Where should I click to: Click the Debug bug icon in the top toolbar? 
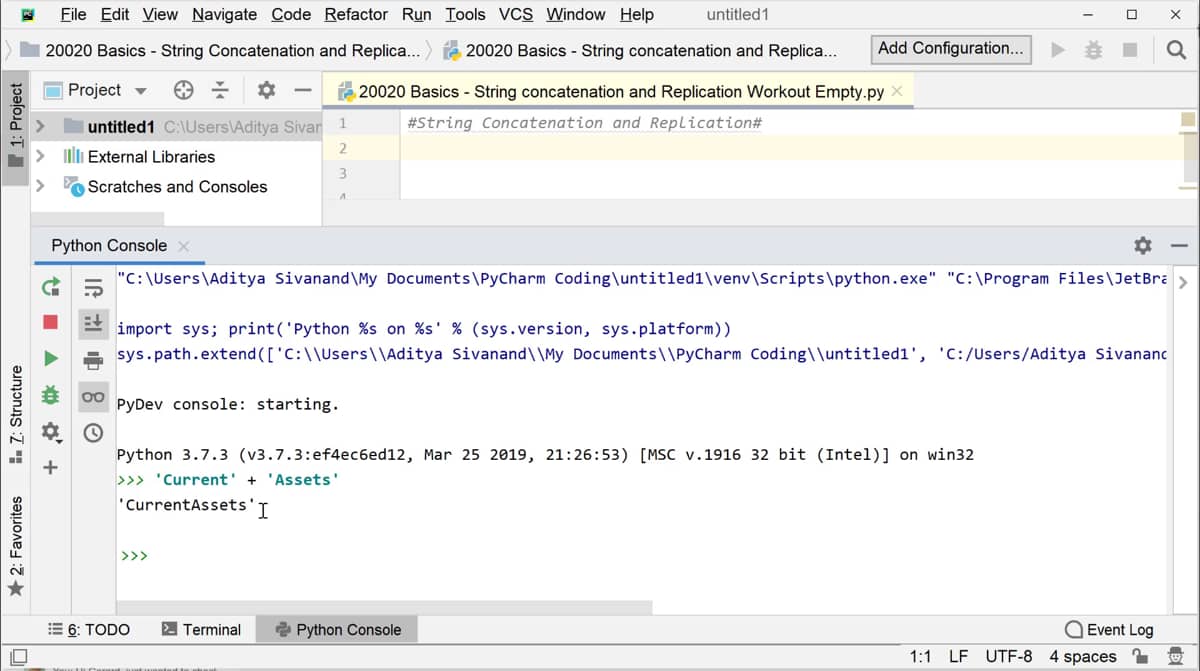[x=1094, y=50]
